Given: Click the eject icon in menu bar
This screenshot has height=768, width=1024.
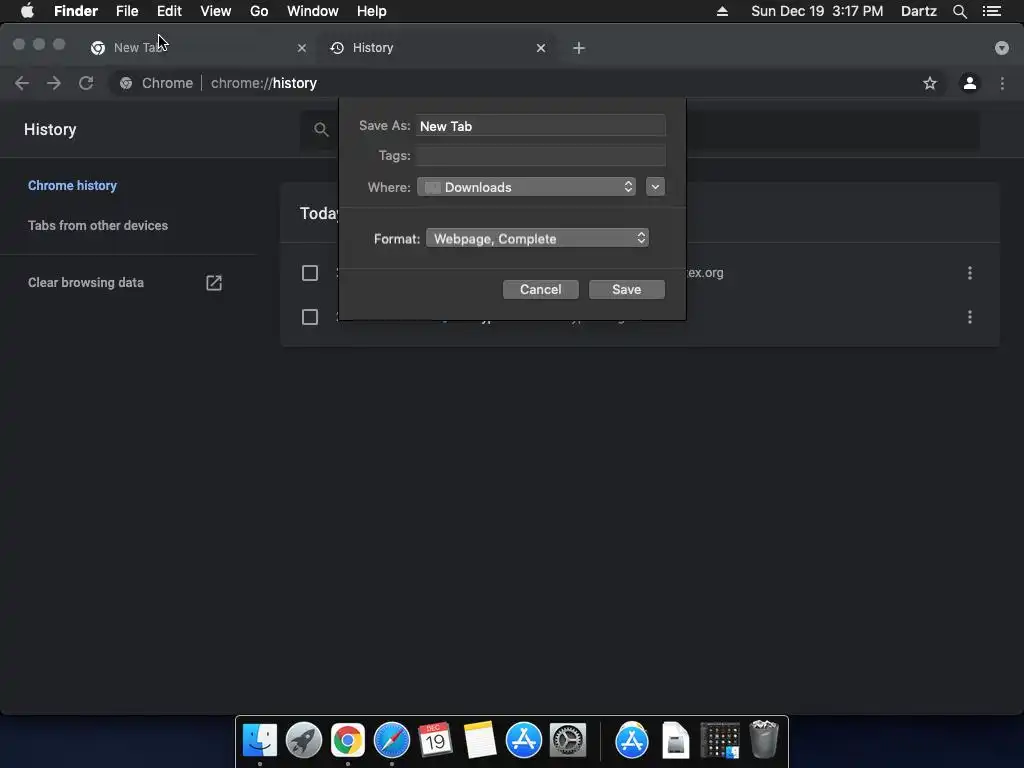Looking at the screenshot, I should [722, 11].
